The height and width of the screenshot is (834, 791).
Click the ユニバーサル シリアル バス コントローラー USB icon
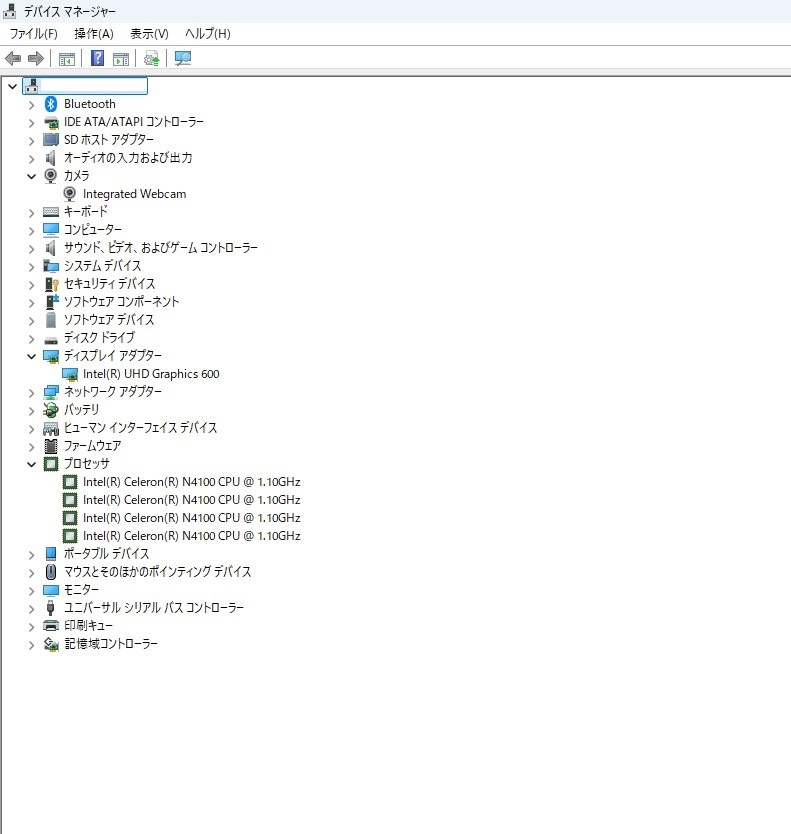point(51,607)
